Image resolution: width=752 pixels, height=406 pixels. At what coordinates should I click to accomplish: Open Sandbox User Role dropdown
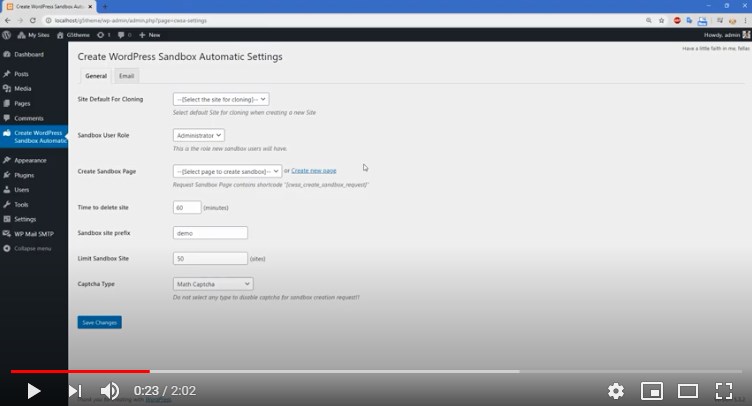coord(199,135)
